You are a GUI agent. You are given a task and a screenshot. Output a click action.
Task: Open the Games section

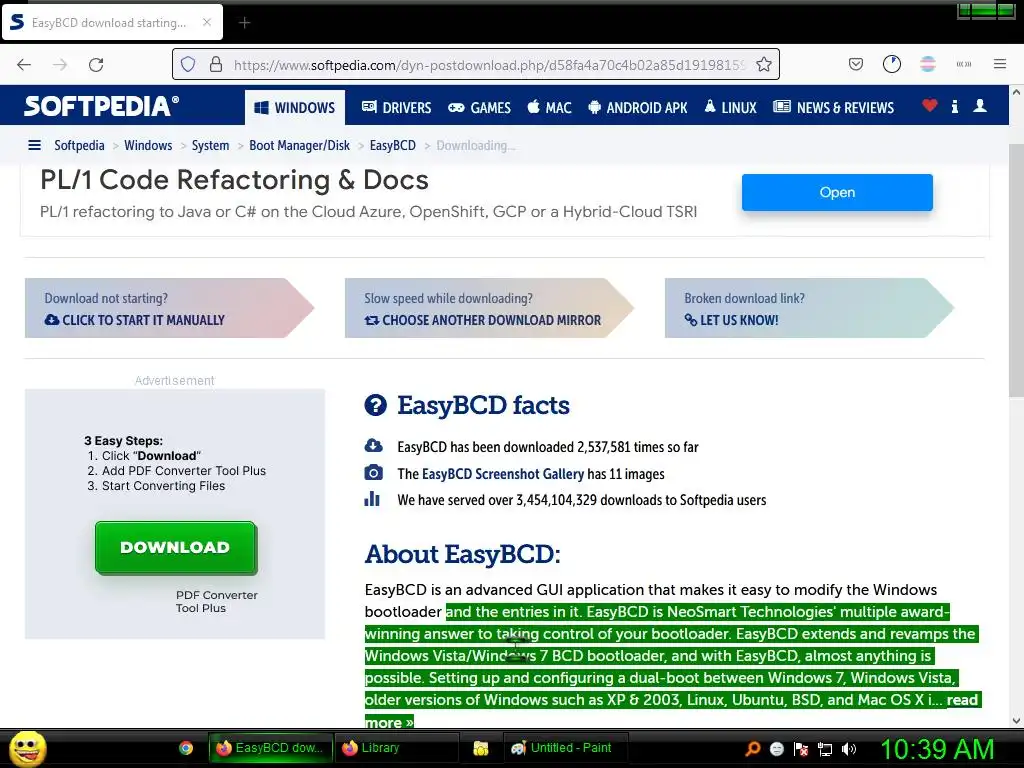[479, 107]
